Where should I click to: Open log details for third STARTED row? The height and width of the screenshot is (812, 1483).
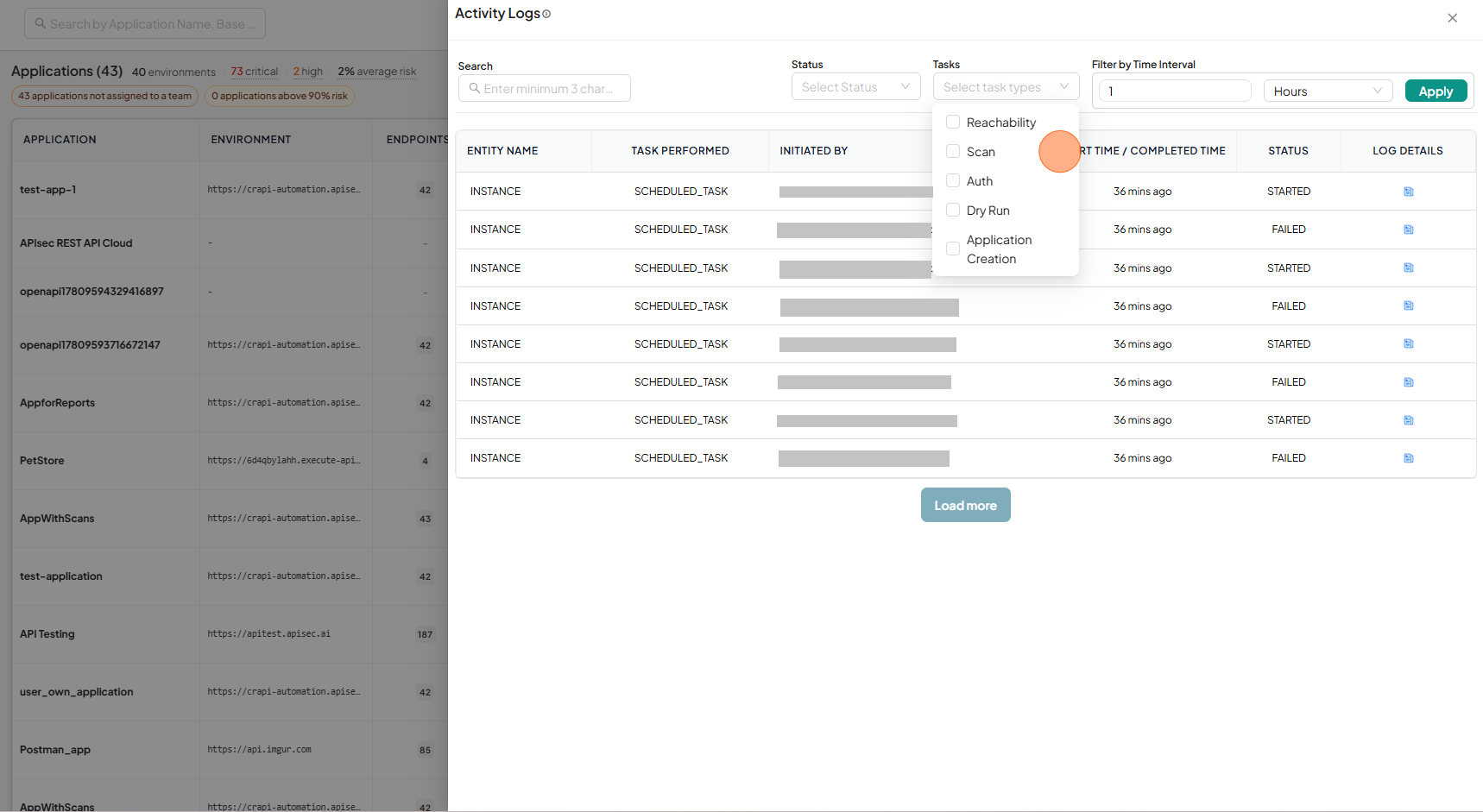click(x=1408, y=343)
